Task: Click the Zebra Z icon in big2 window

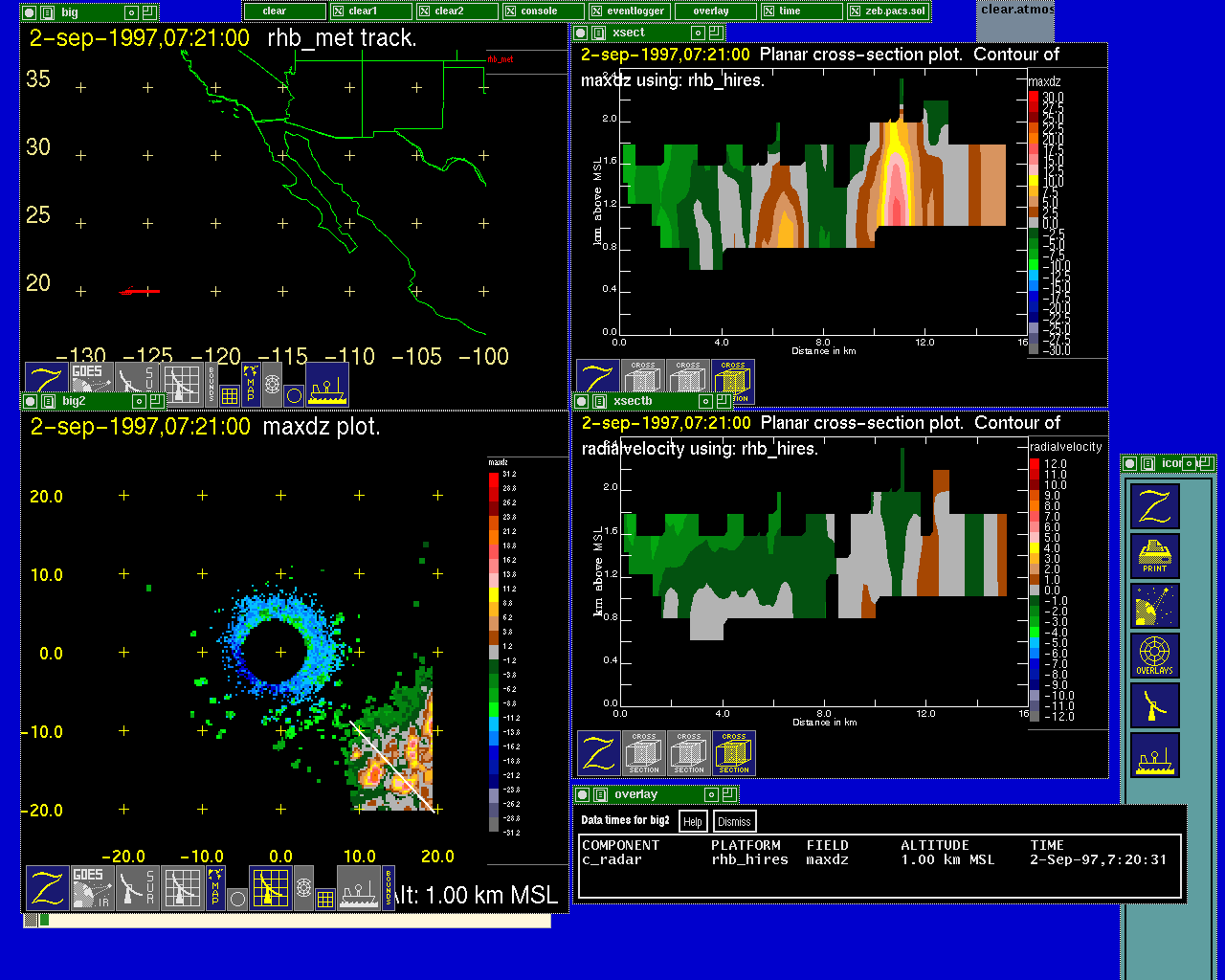Action: [47, 888]
